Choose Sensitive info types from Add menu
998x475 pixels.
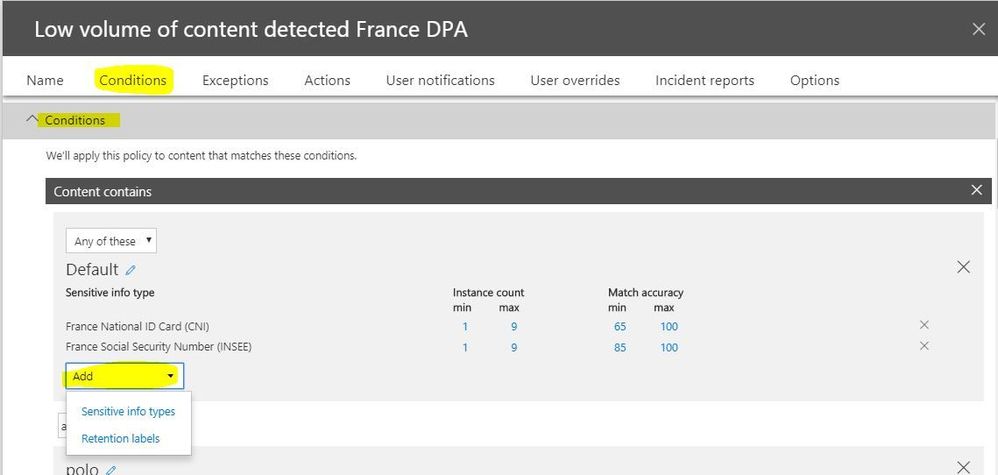[x=128, y=411]
